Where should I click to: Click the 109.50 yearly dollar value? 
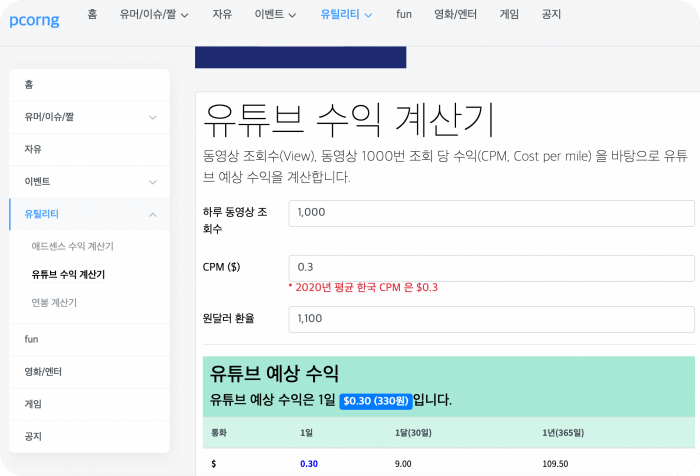point(555,464)
